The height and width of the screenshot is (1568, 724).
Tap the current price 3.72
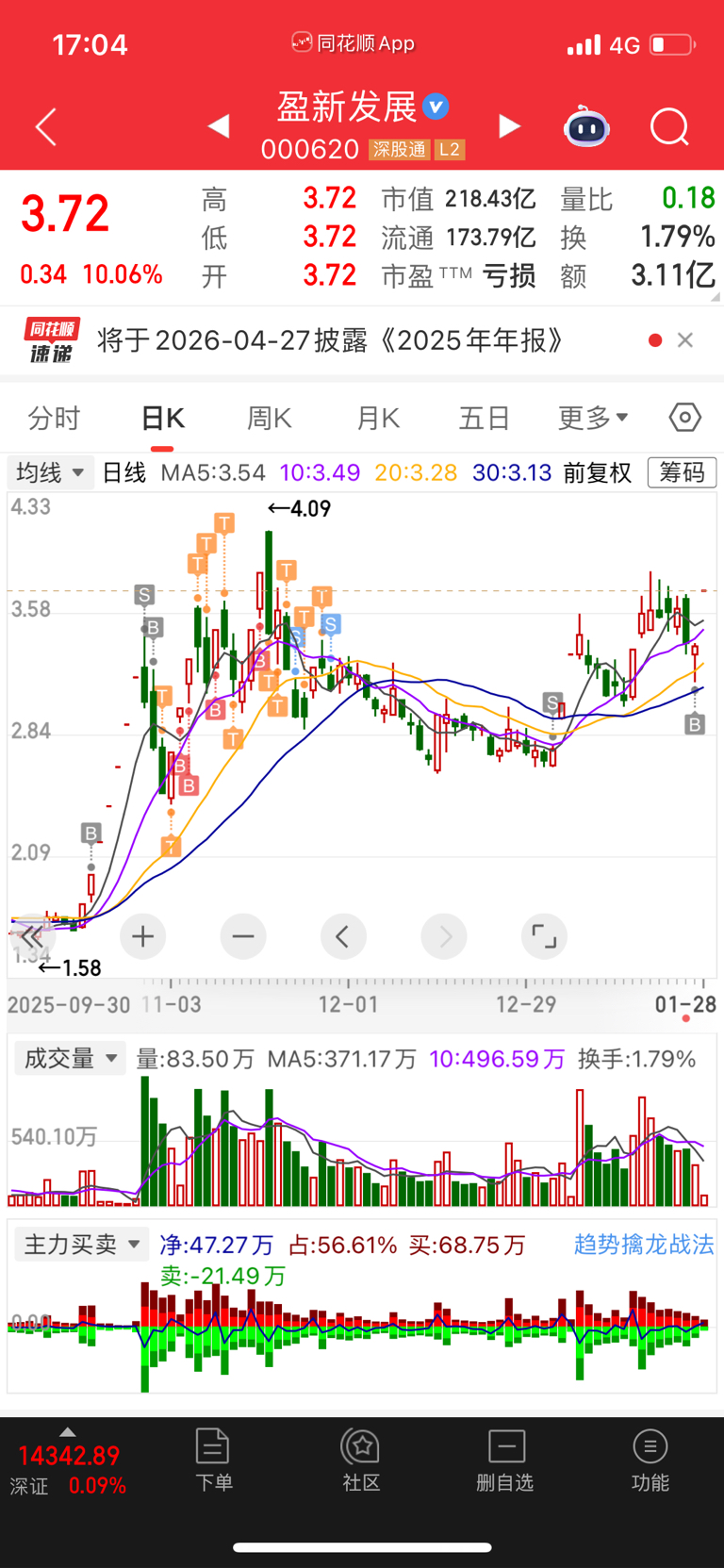click(66, 214)
